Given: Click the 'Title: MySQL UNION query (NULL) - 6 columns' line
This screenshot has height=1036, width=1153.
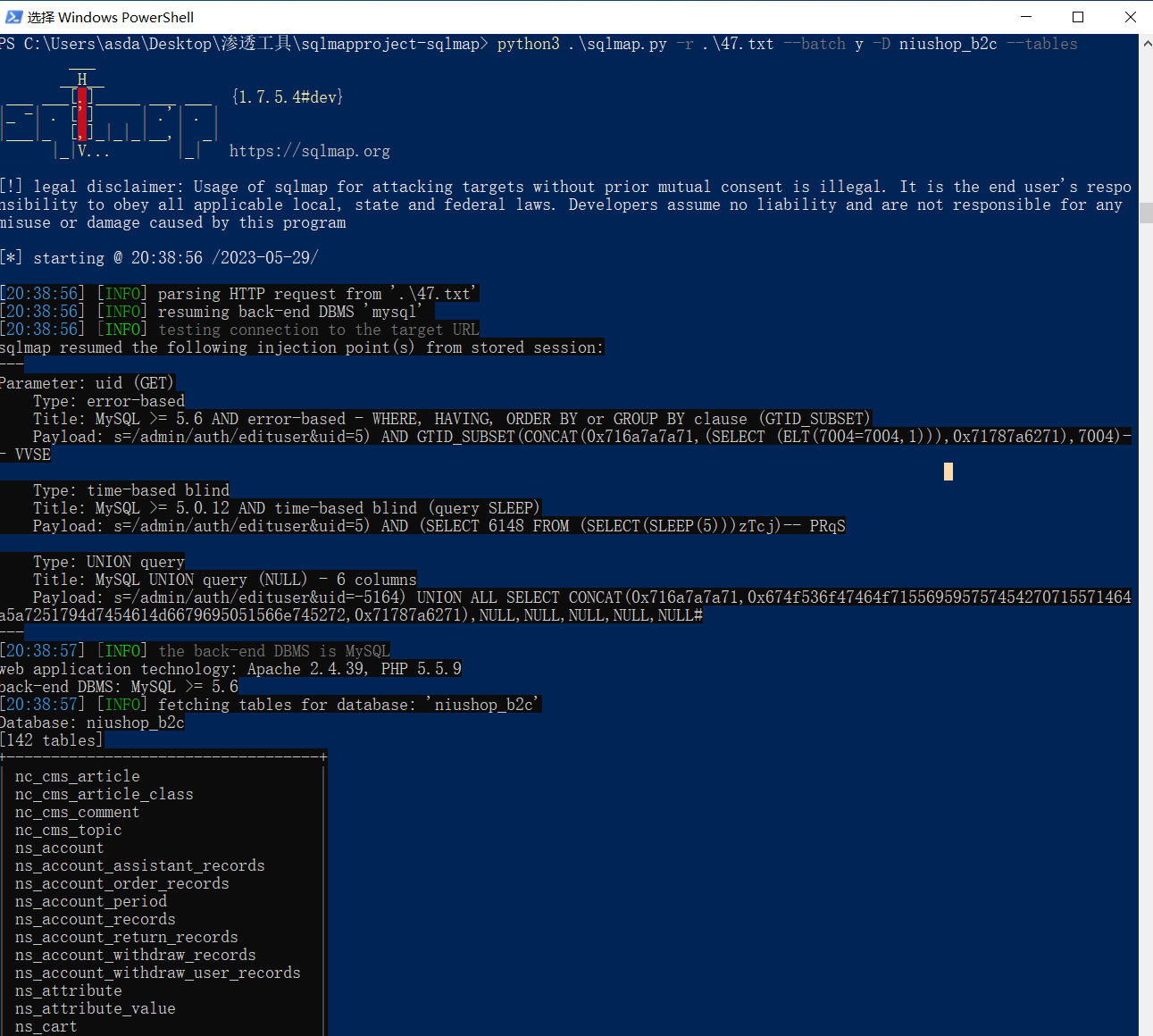Looking at the screenshot, I should (x=225, y=580).
